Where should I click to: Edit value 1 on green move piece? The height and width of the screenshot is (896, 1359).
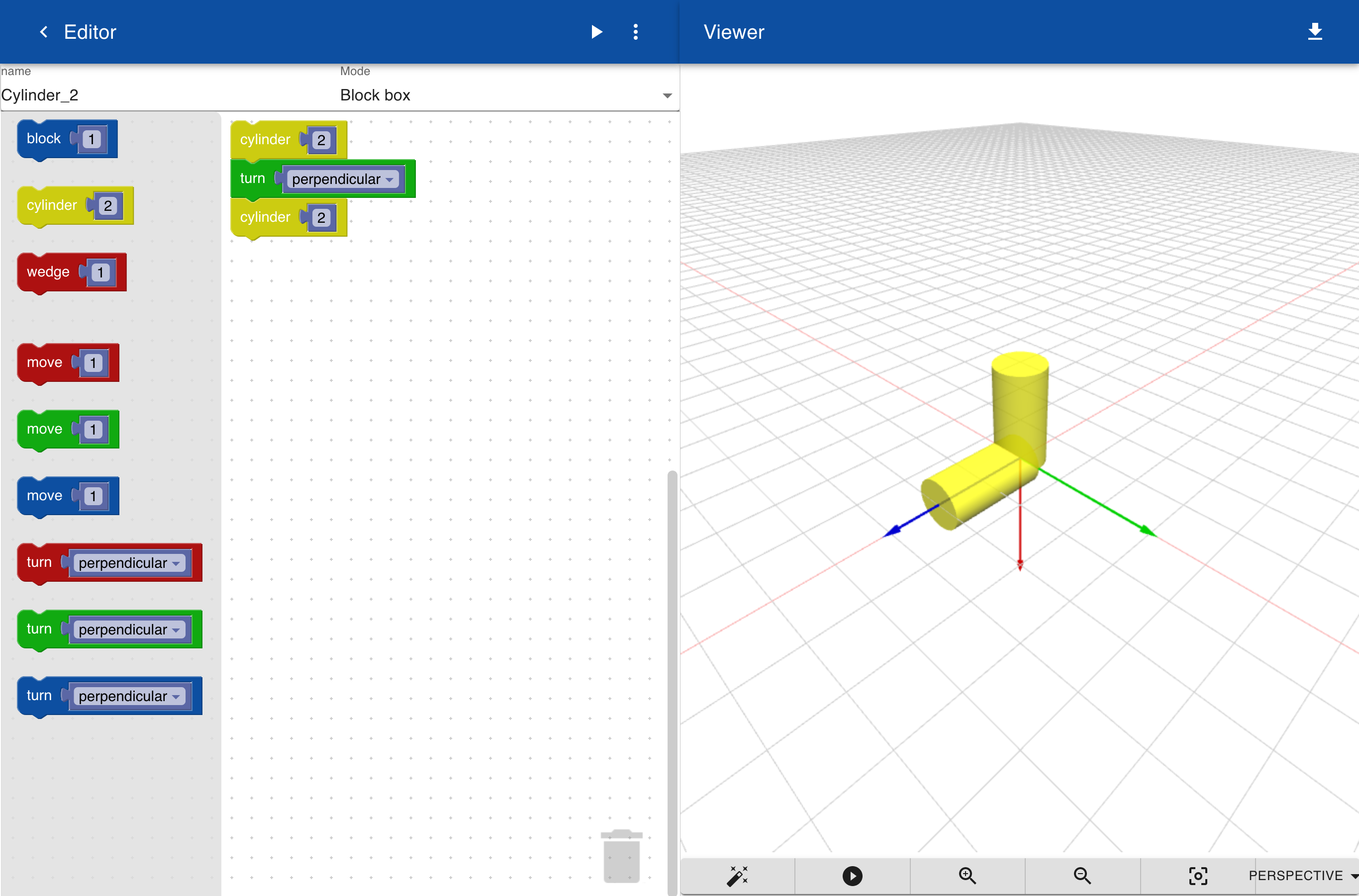click(x=93, y=430)
